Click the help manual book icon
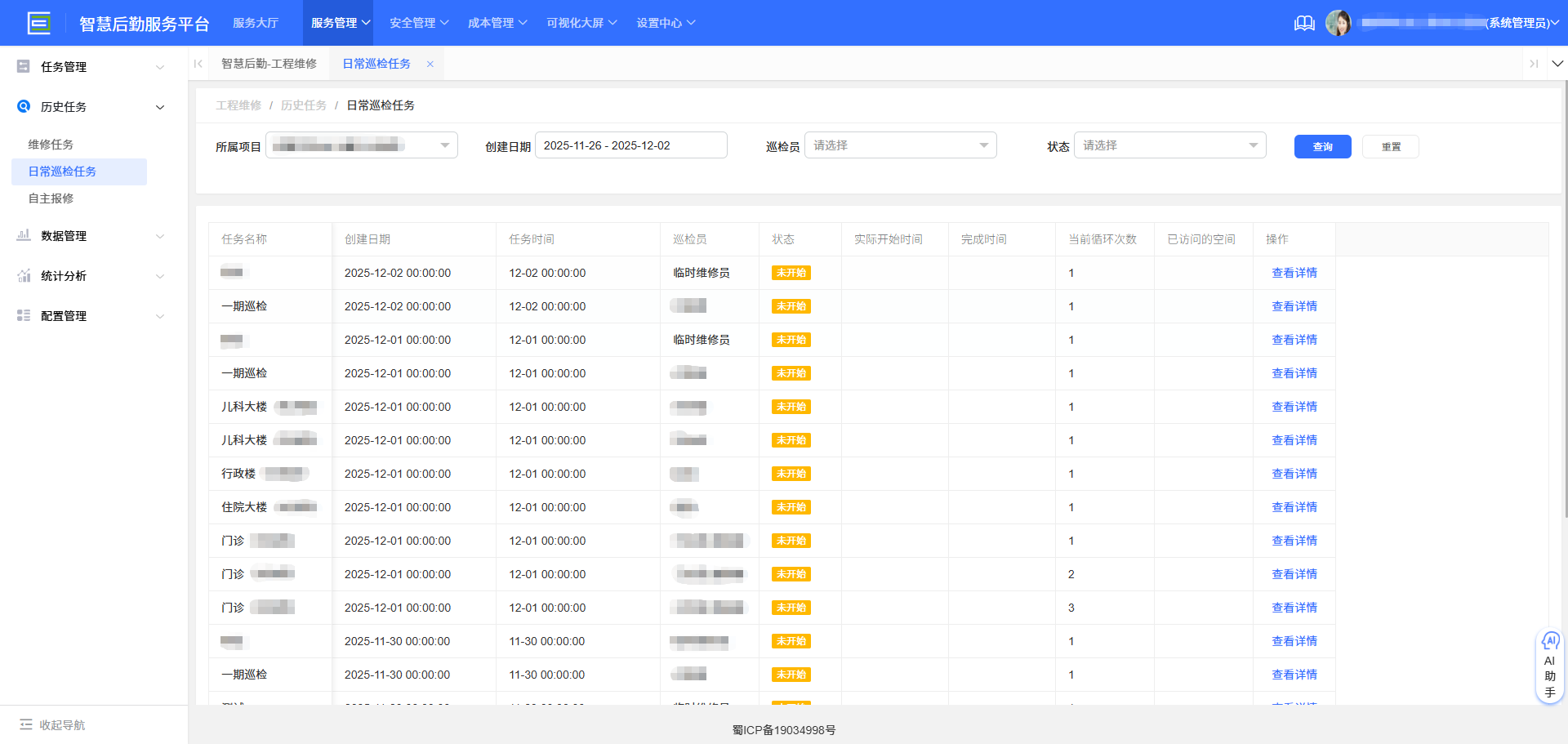Screen dimensions: 1568x744 click(1304, 23)
